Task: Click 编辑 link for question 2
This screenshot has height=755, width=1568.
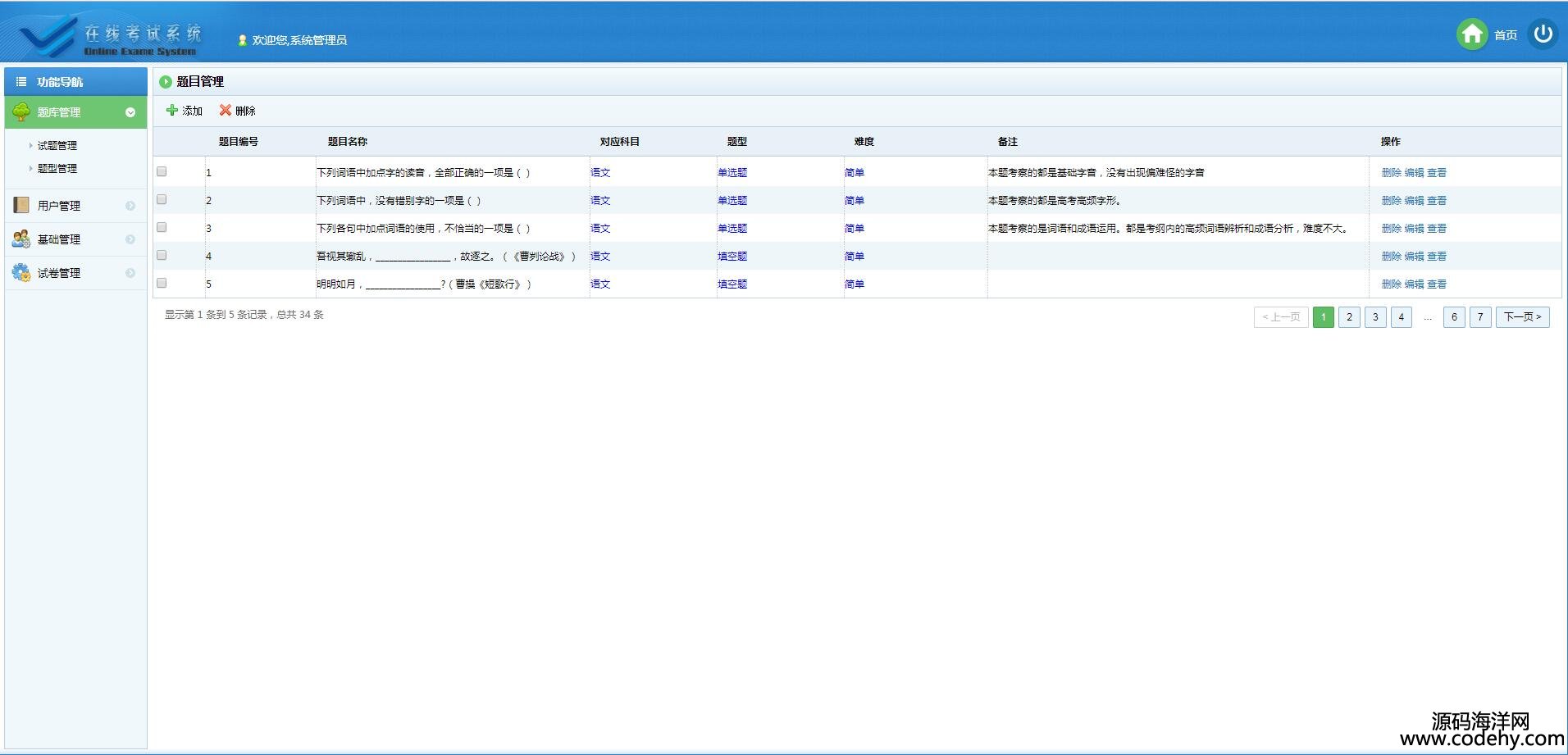Action: (x=1414, y=200)
